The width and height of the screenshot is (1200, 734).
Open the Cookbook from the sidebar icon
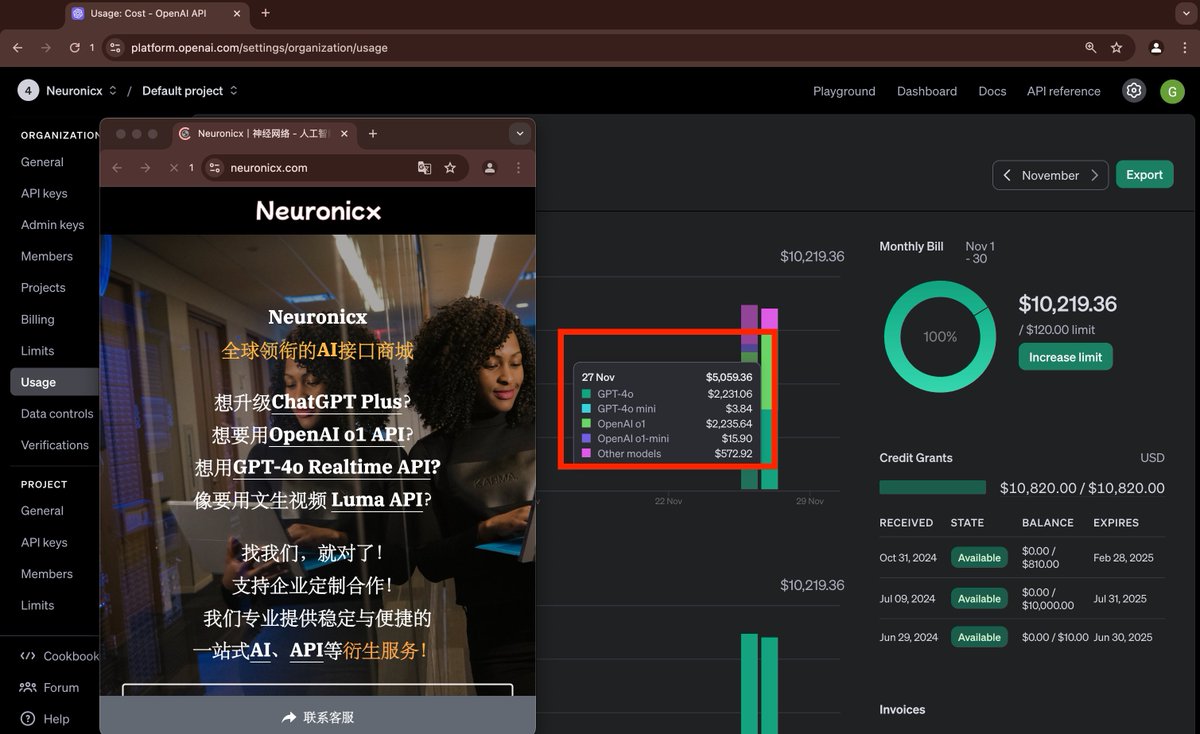(x=28, y=656)
